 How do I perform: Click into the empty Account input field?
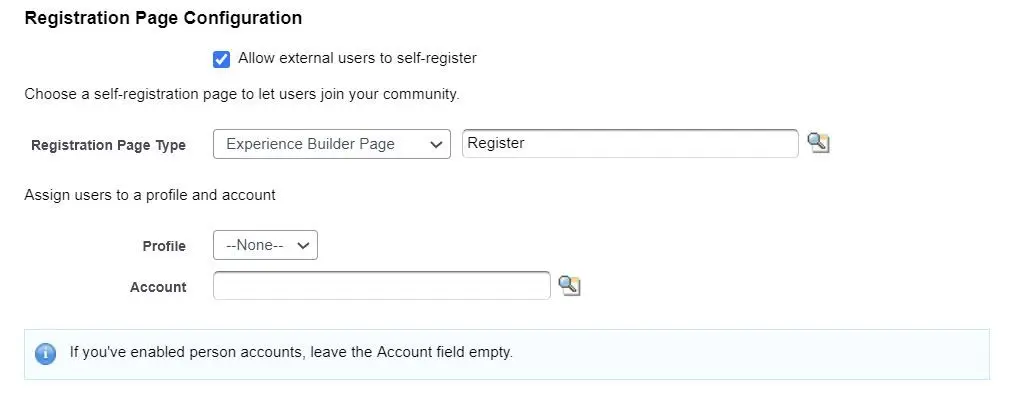point(382,286)
